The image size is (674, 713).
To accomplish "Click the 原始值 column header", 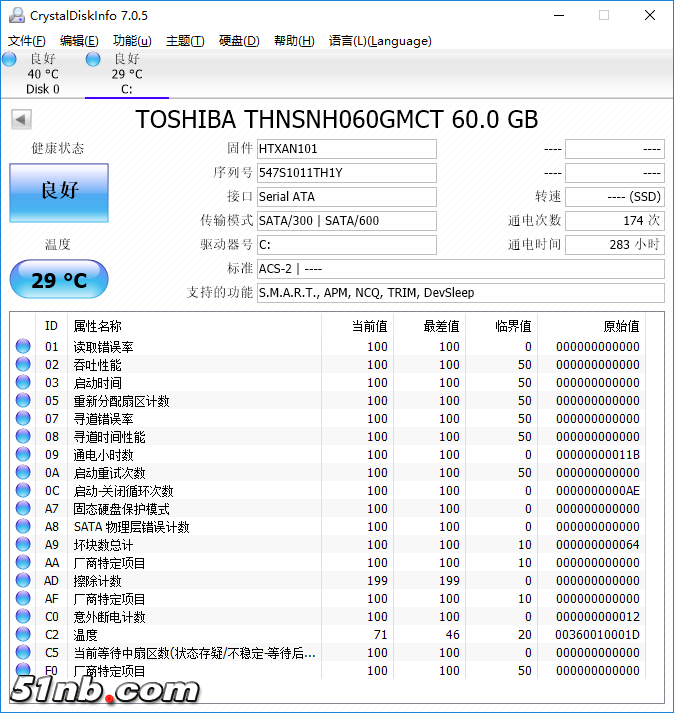I will tap(620, 326).
